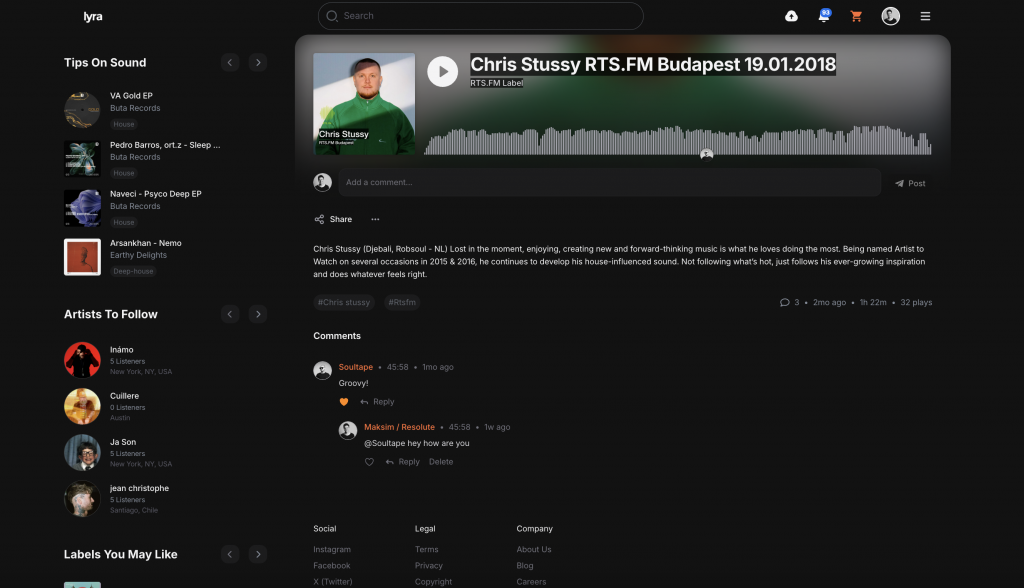Image resolution: width=1024 pixels, height=588 pixels.
Task: Play the Chris Stussy RTS.FM track
Action: point(442,71)
